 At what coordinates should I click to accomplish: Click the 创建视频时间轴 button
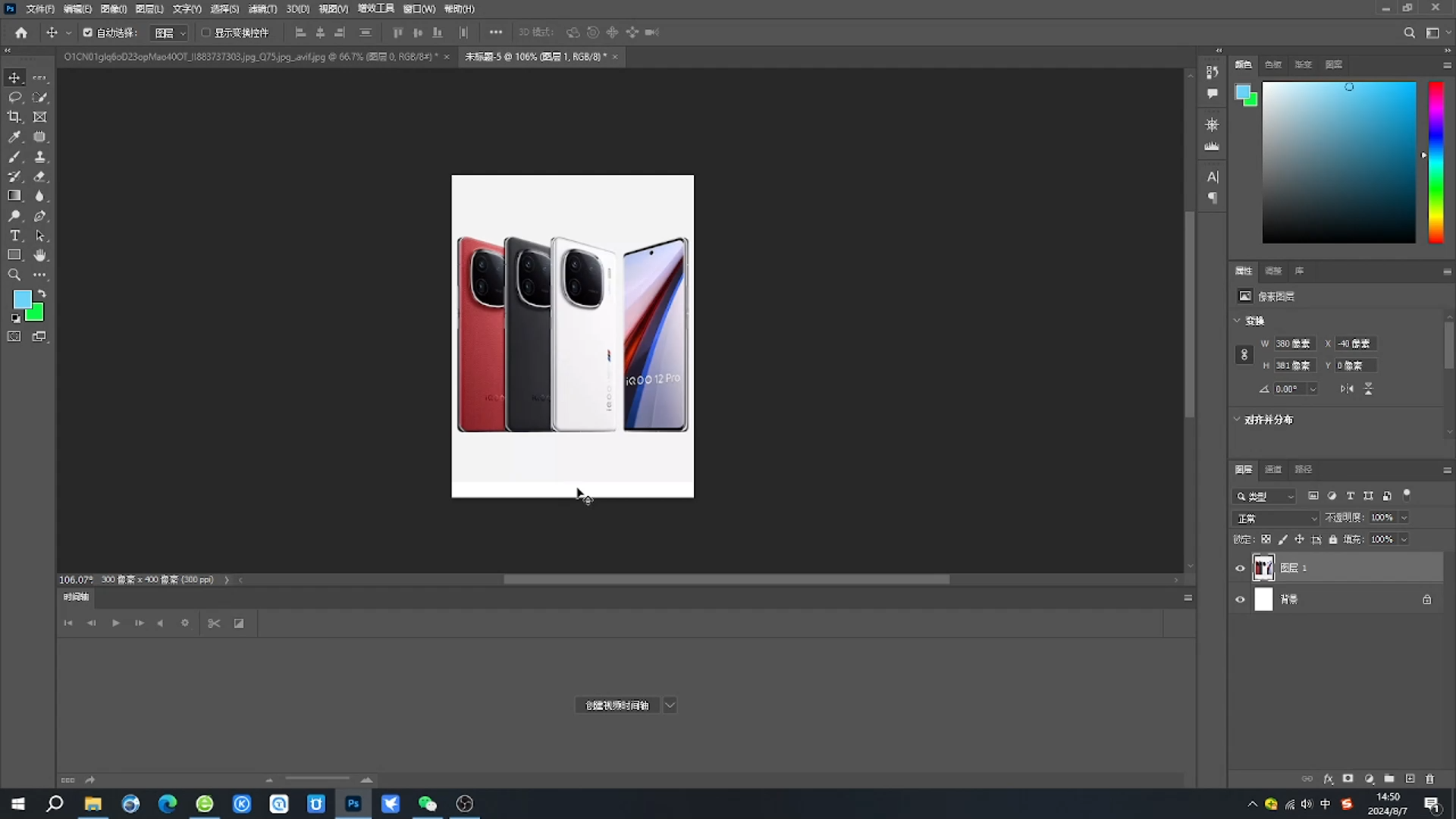(617, 705)
